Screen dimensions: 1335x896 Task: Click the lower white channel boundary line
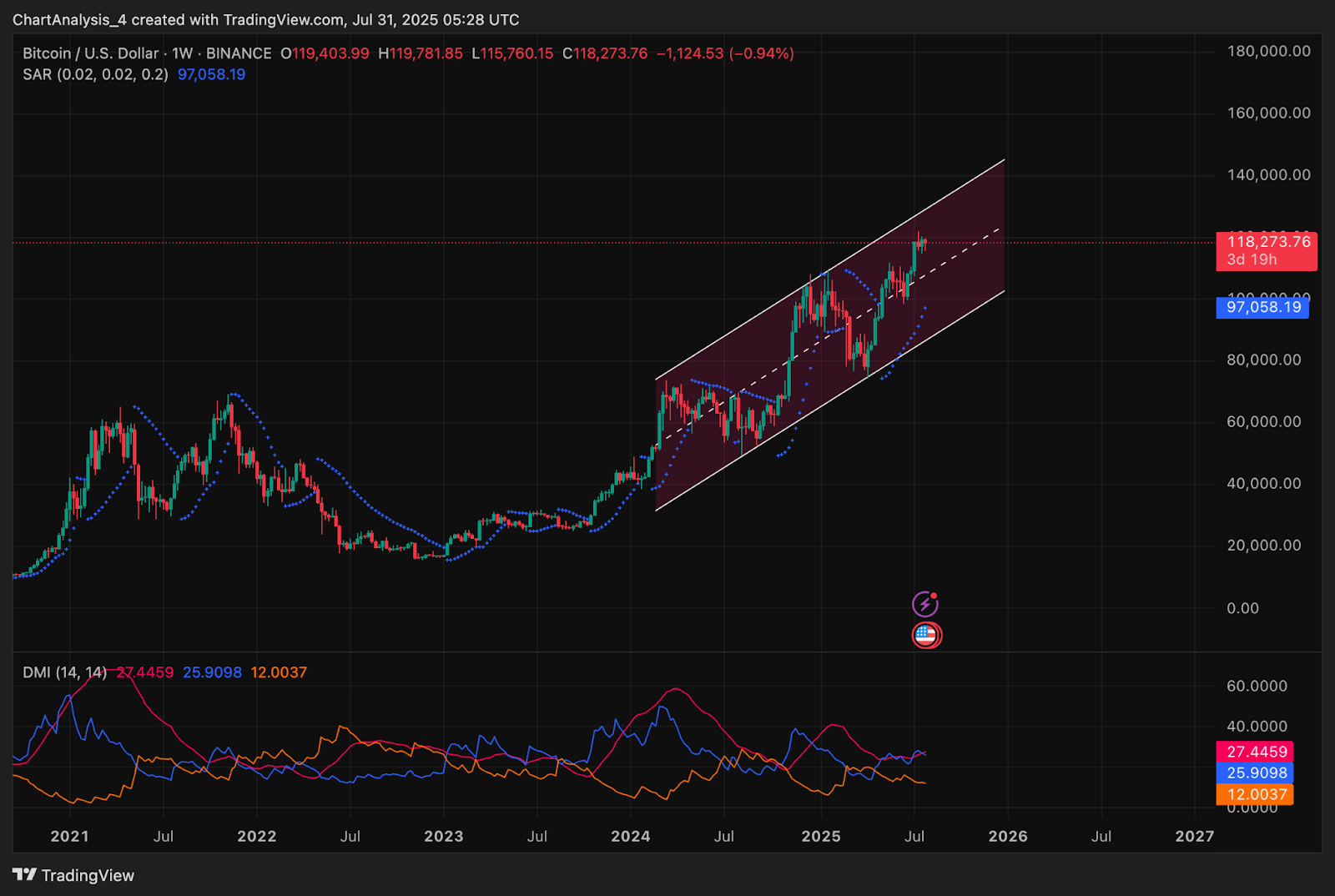click(830, 400)
